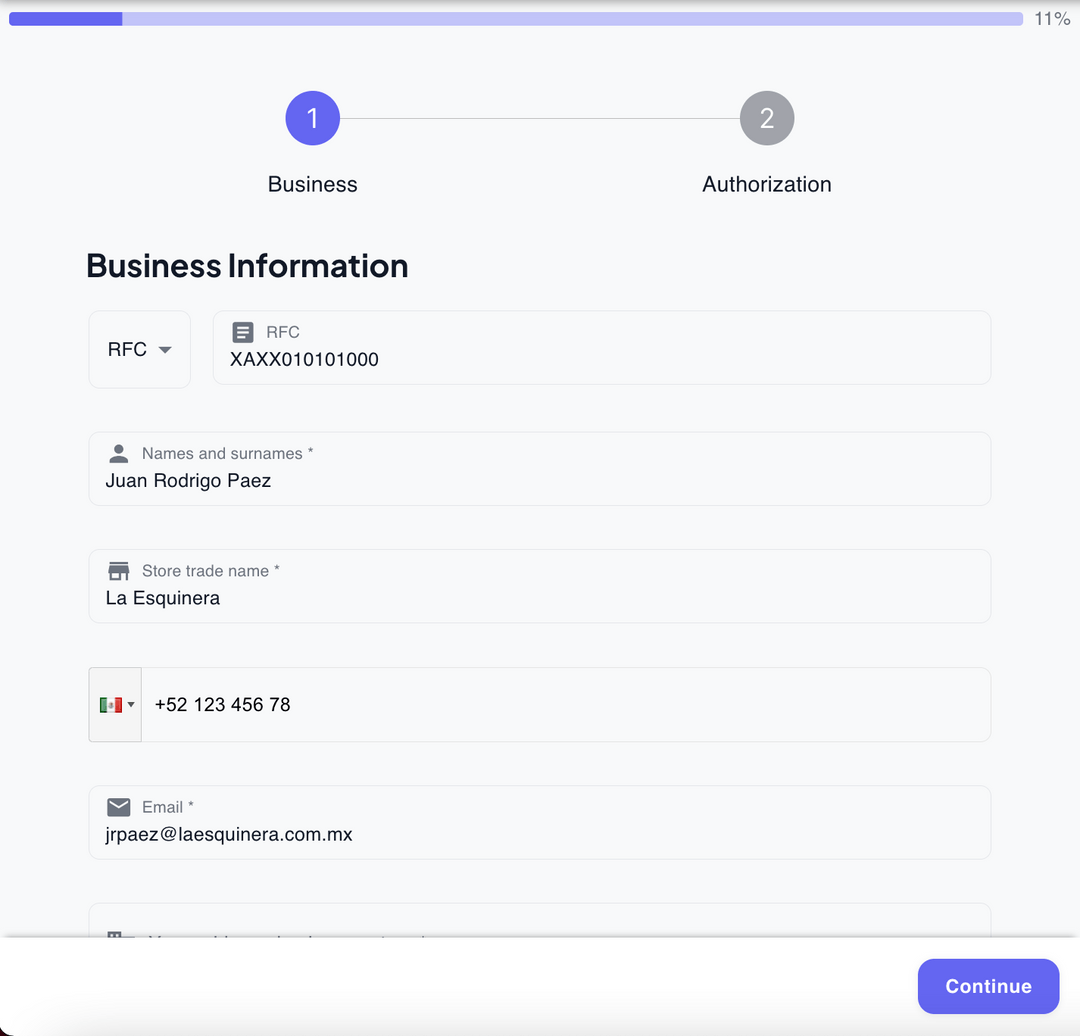
Task: Select step circle 2 labeled Authorization
Action: coord(766,117)
